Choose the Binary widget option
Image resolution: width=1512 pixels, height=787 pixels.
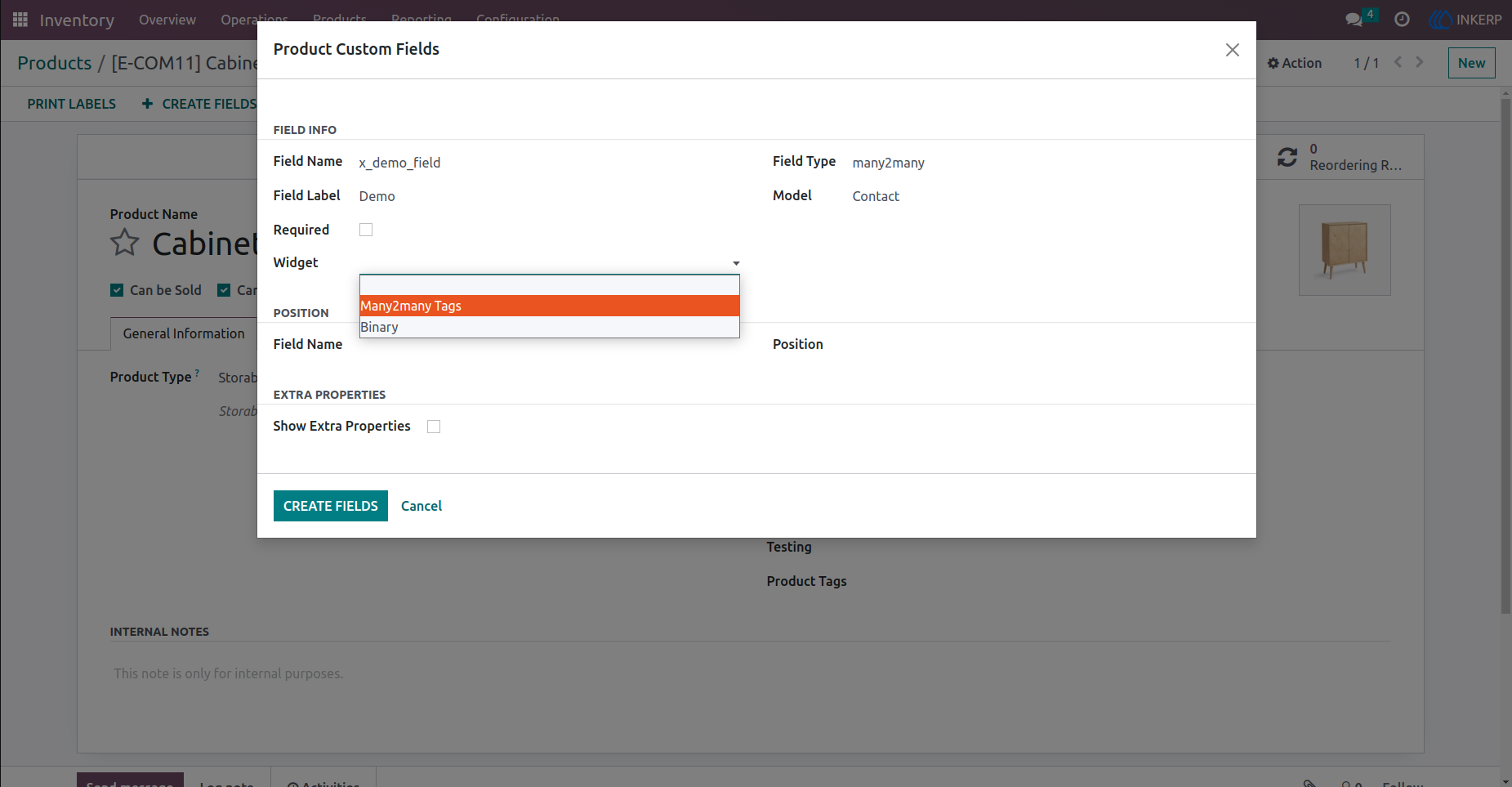click(x=550, y=327)
